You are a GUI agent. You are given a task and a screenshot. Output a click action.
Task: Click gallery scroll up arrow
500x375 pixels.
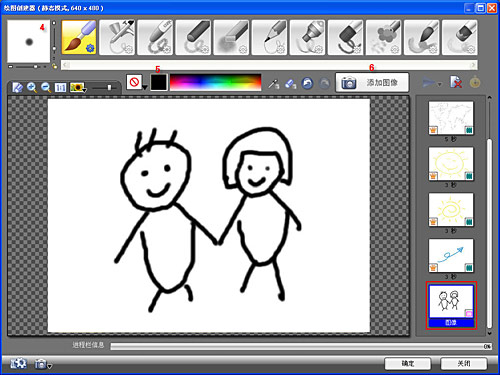pos(489,98)
